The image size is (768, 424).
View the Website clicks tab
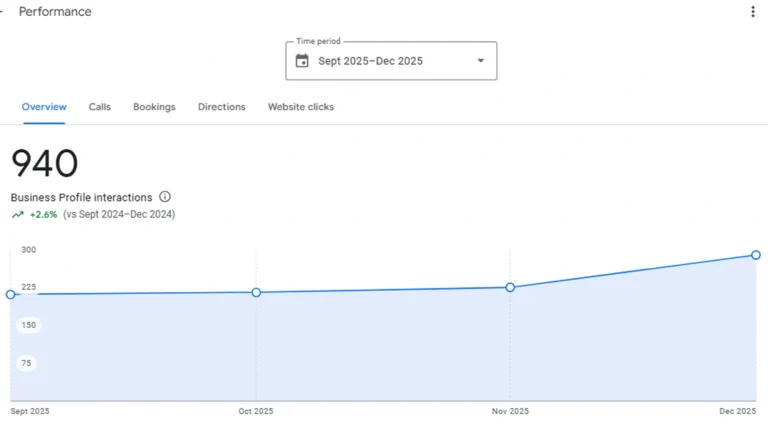pos(300,107)
